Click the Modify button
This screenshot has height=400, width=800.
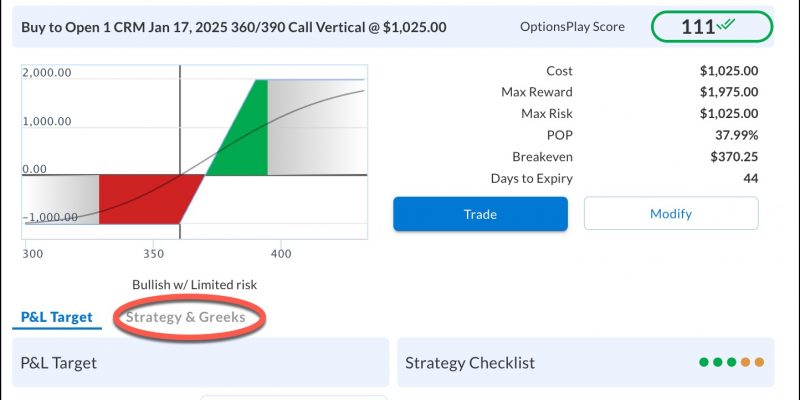[671, 214]
